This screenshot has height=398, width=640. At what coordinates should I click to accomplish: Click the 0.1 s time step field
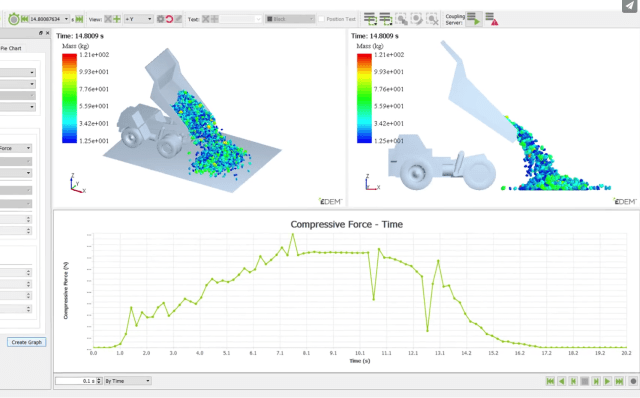coord(76,381)
